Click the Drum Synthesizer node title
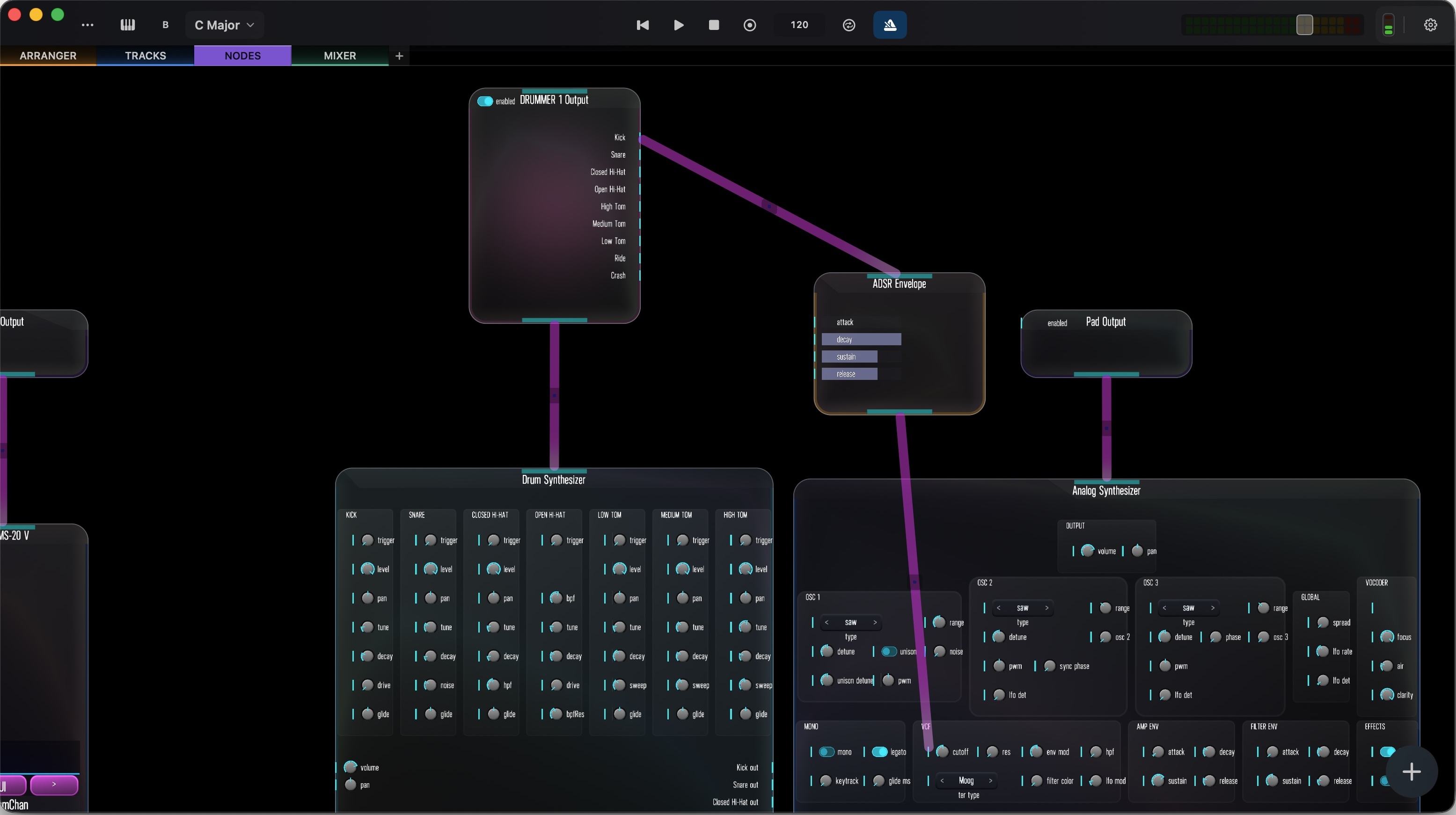The width and height of the screenshot is (1456, 815). pos(553,480)
